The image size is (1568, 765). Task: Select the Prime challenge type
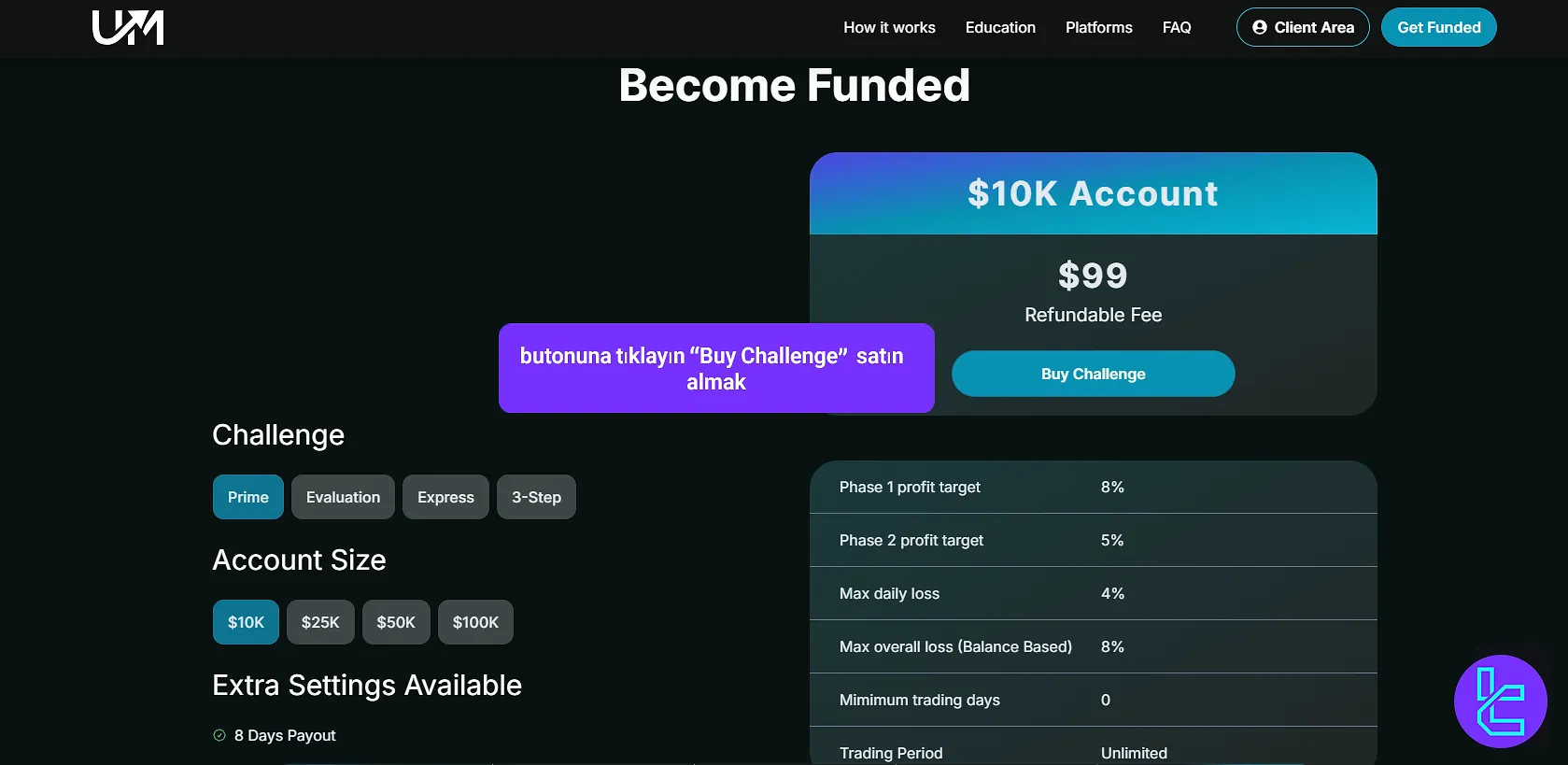pos(247,497)
